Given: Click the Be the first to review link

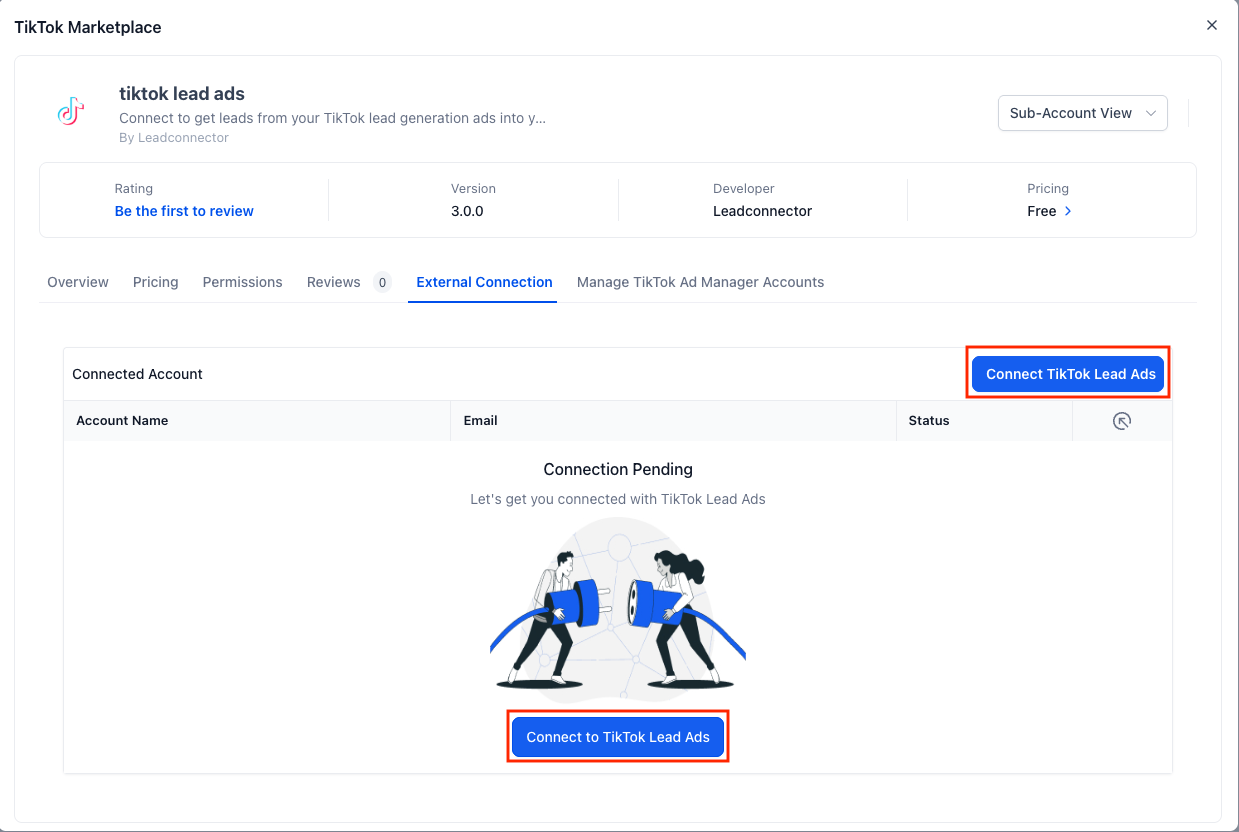Looking at the screenshot, I should pyautogui.click(x=184, y=211).
